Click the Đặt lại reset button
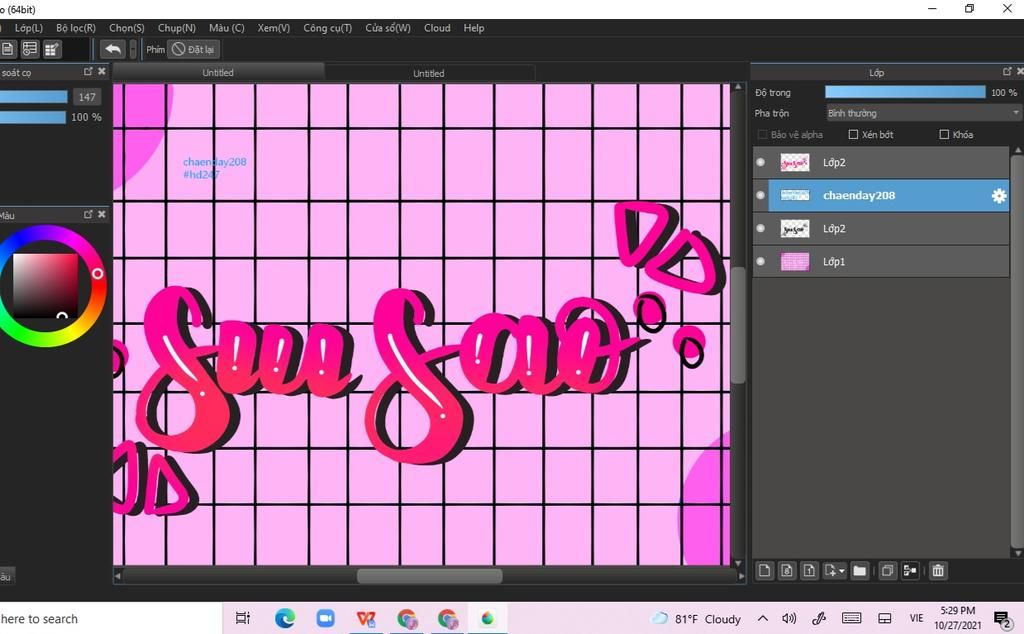Image resolution: width=1024 pixels, height=634 pixels. (x=193, y=49)
